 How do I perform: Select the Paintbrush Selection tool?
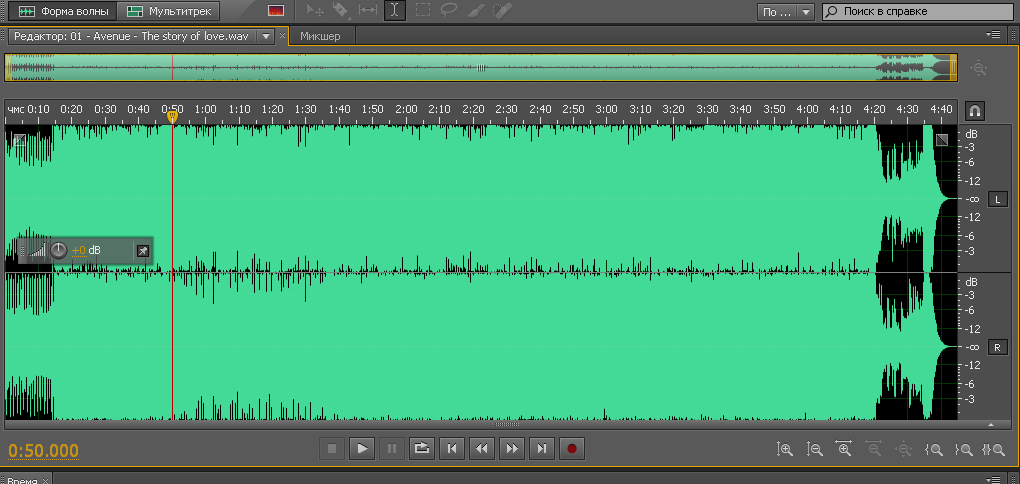(x=476, y=10)
